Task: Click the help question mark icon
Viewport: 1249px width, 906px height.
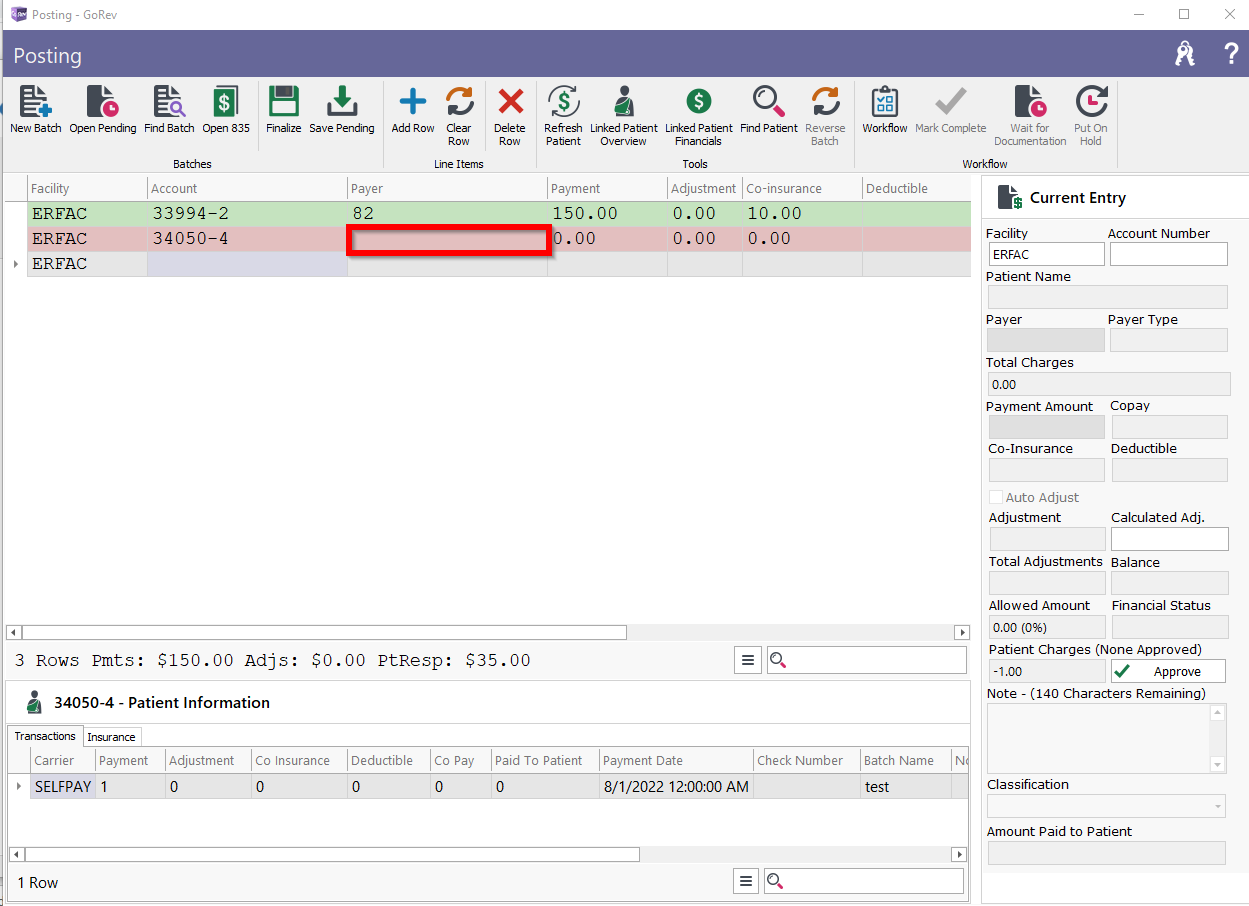Action: pyautogui.click(x=1231, y=54)
